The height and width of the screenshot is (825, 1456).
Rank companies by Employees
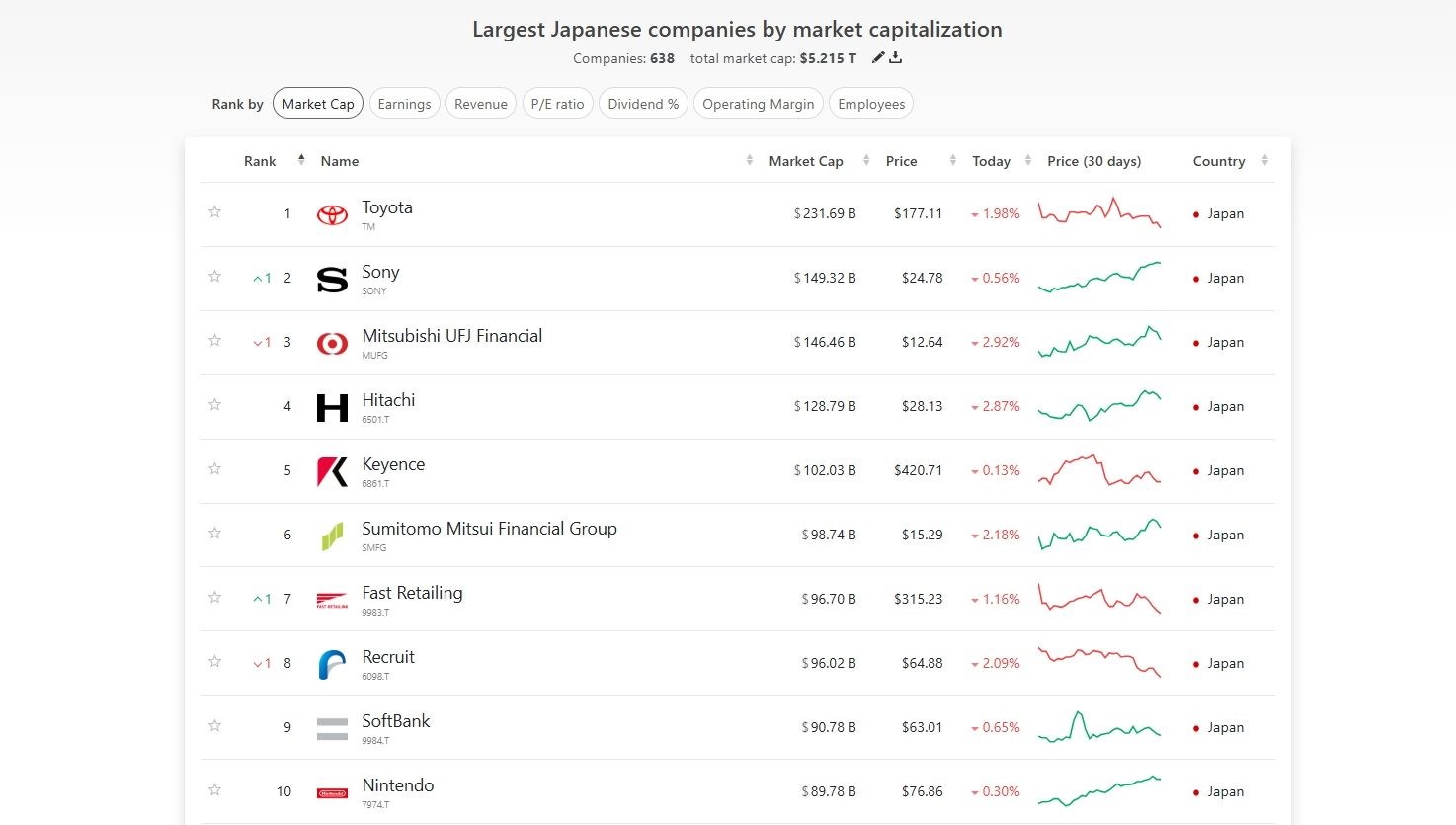coord(871,104)
